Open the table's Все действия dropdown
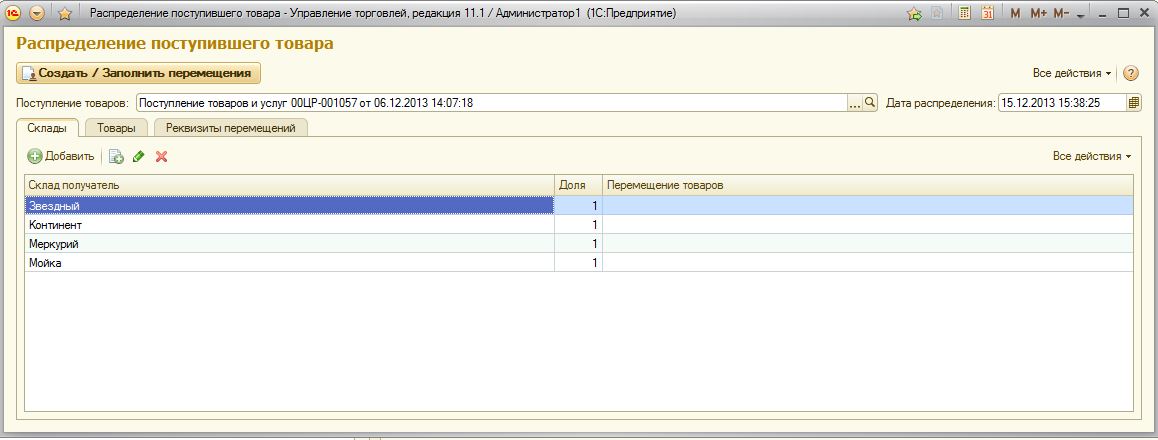Screen dimensions: 1158x440 tap(1092, 157)
